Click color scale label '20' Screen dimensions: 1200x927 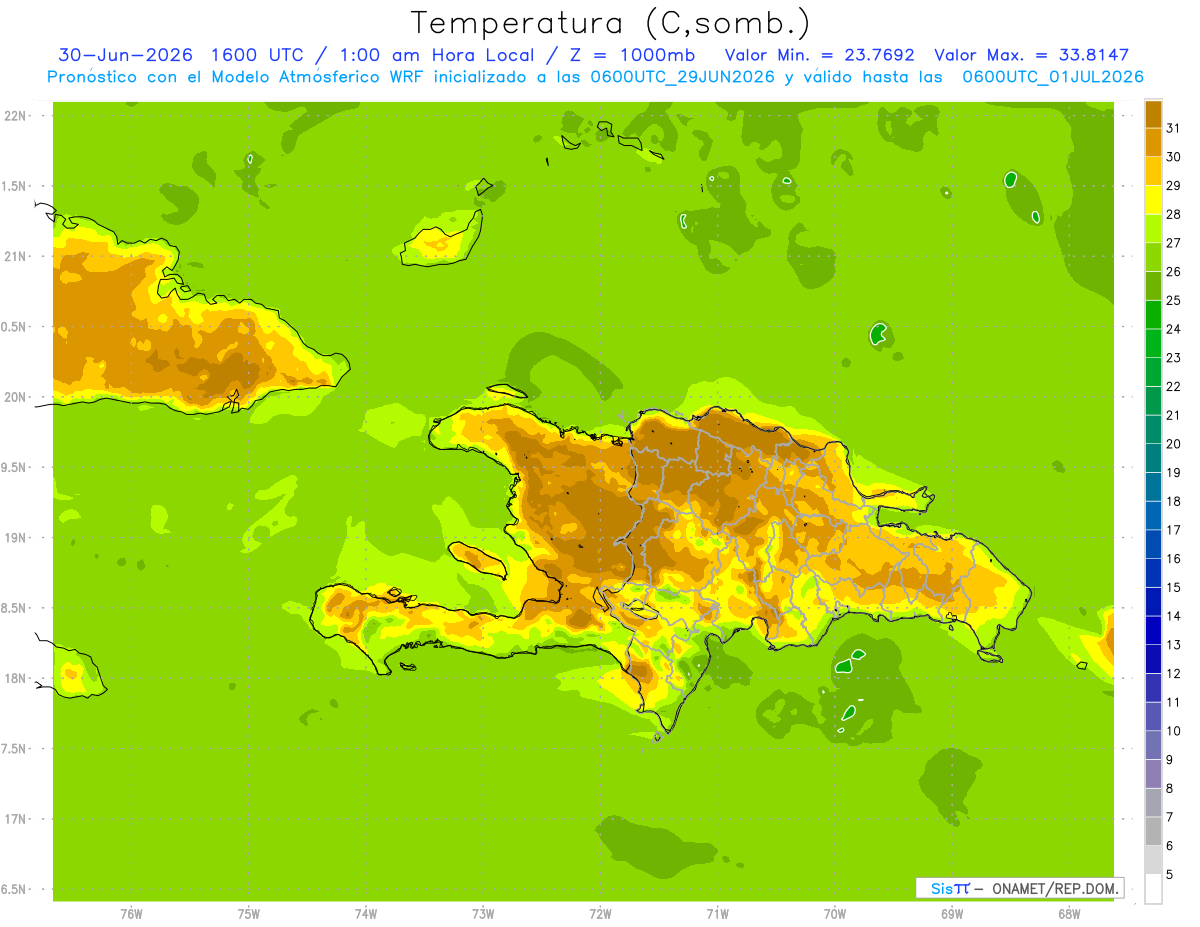coord(1174,444)
